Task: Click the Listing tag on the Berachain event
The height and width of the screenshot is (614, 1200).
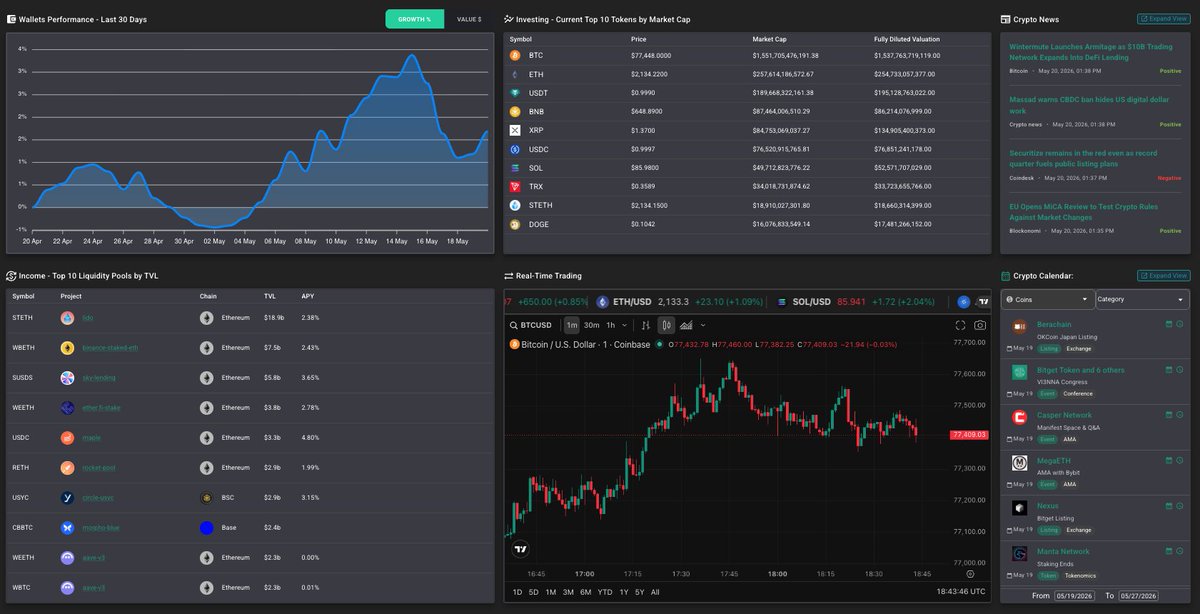Action: [x=1048, y=349]
